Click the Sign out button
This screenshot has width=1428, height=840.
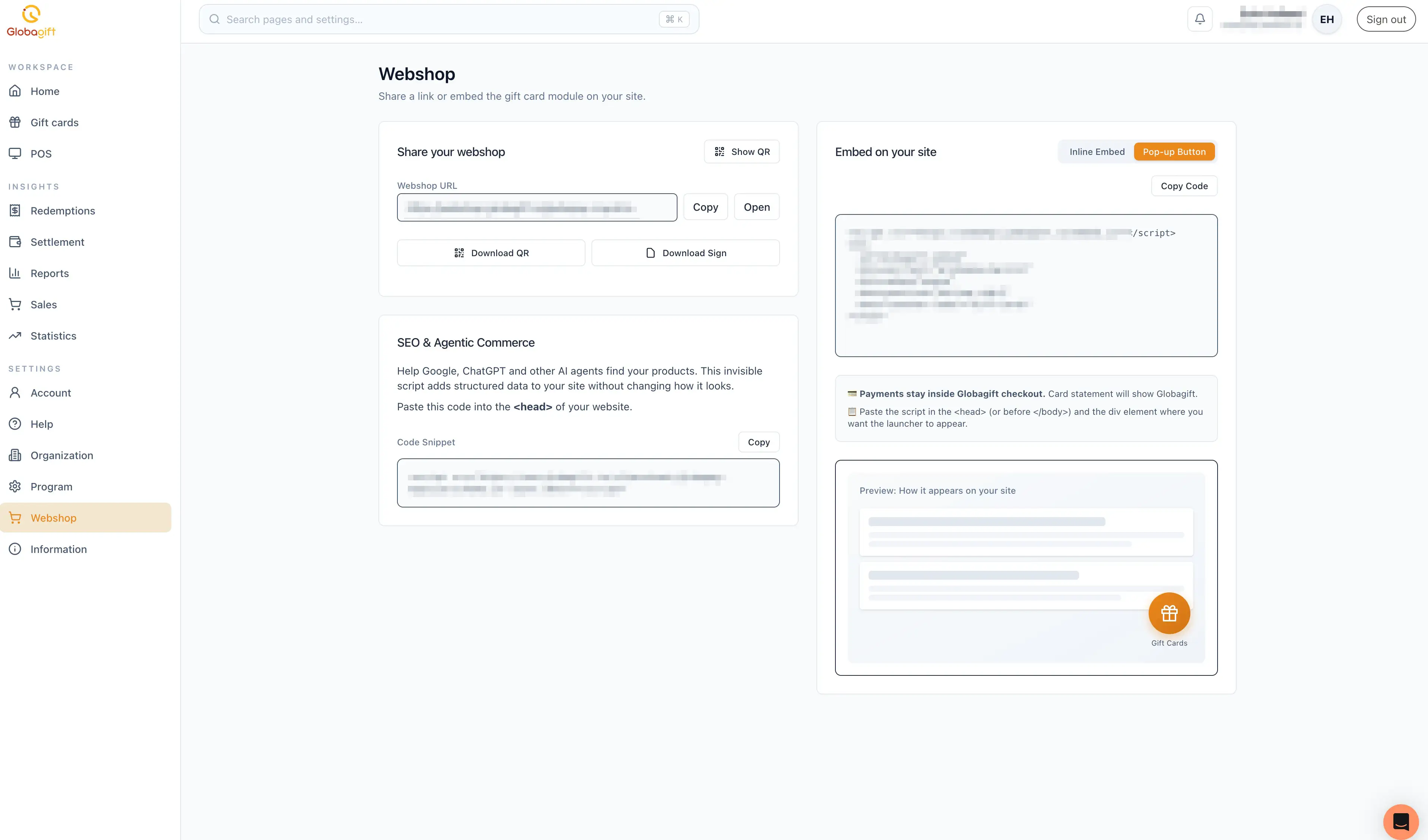coord(1386,19)
